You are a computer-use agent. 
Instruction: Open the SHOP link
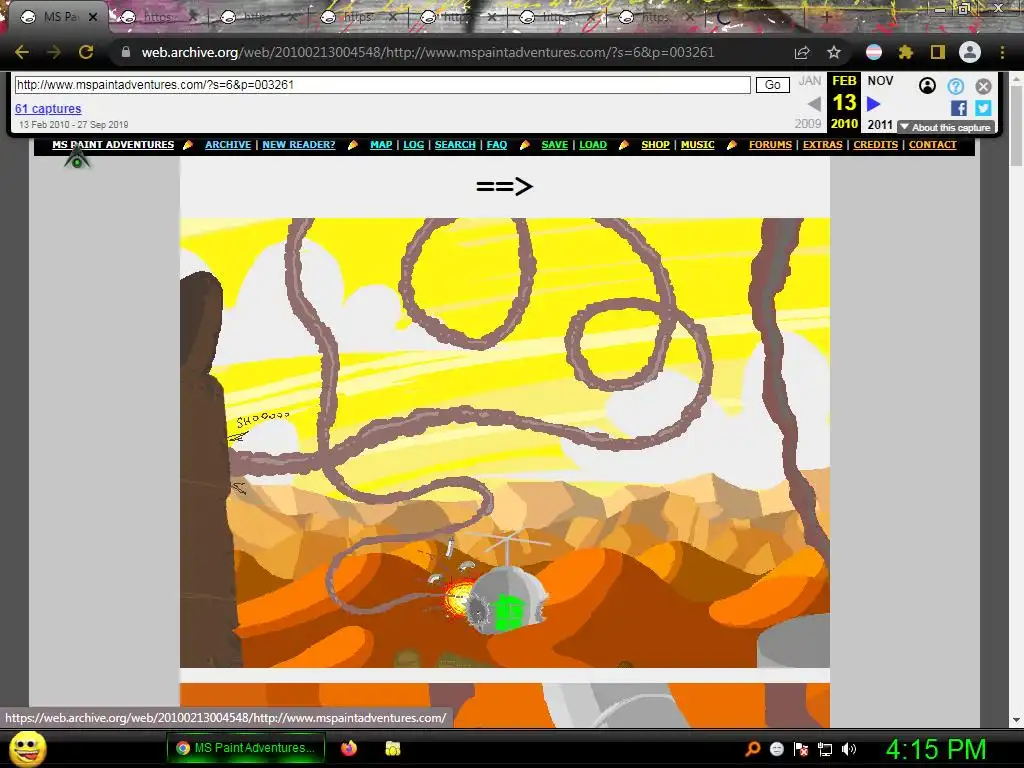pyautogui.click(x=655, y=145)
